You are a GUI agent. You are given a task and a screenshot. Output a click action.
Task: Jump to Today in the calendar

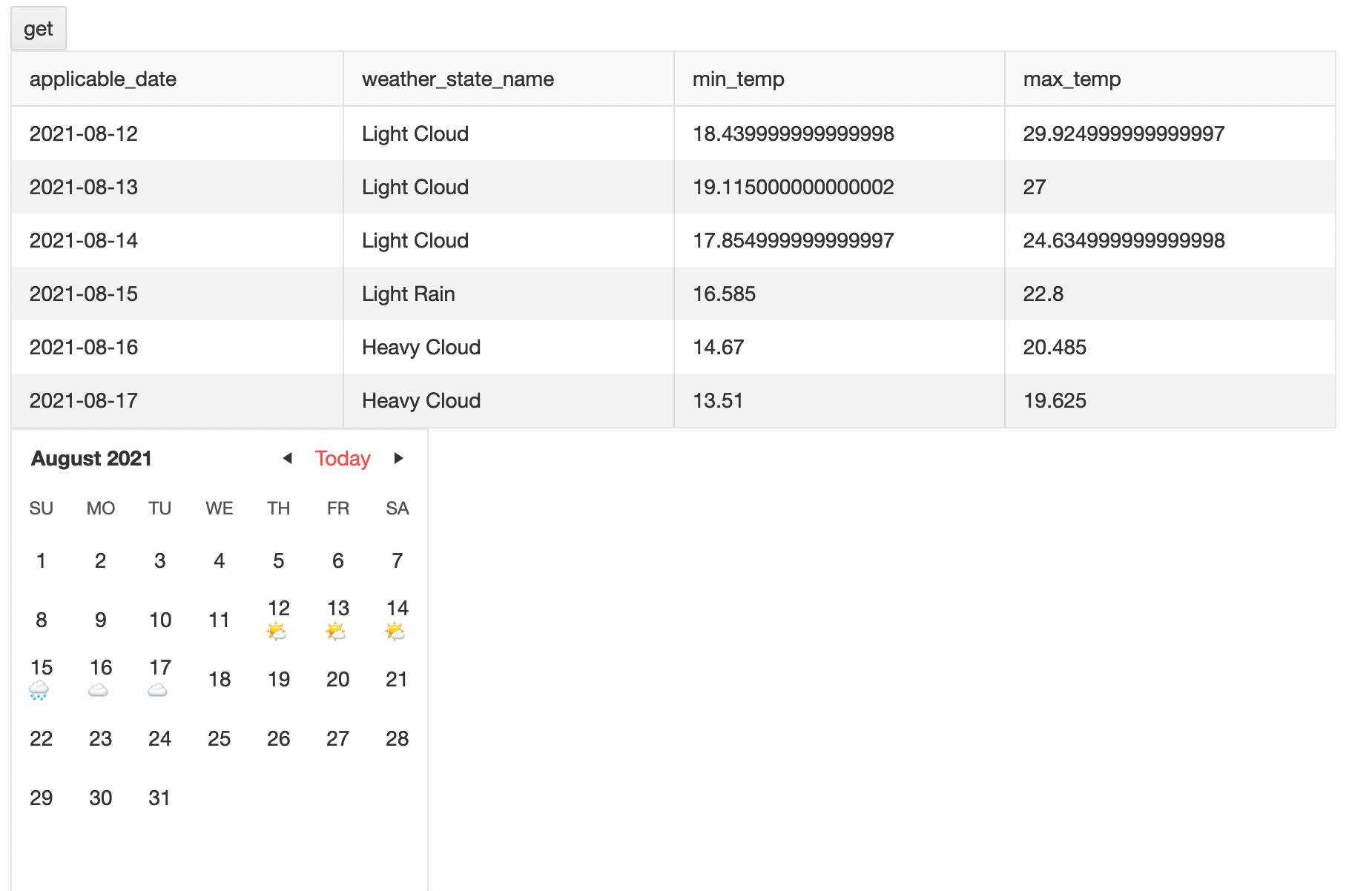(x=343, y=458)
